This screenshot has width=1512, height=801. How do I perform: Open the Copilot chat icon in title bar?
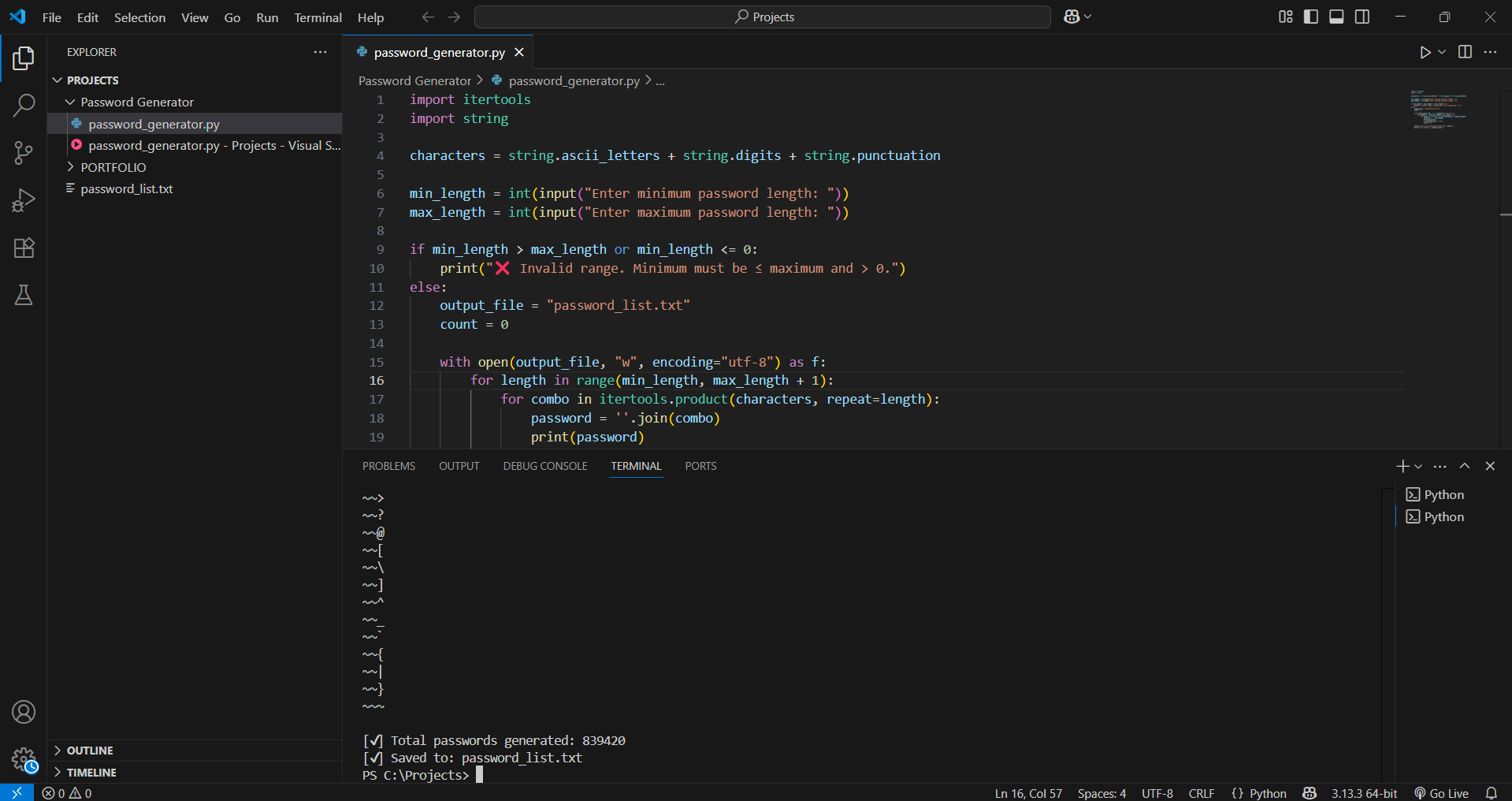pos(1072,17)
